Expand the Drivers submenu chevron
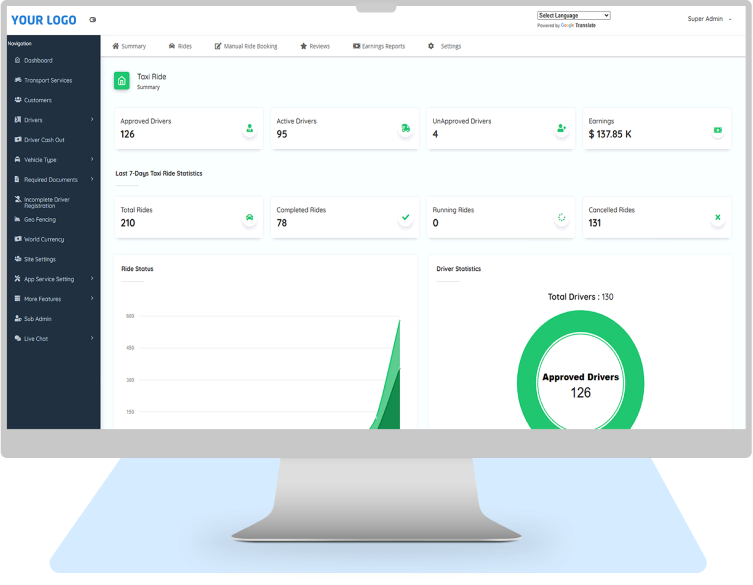 [92, 120]
